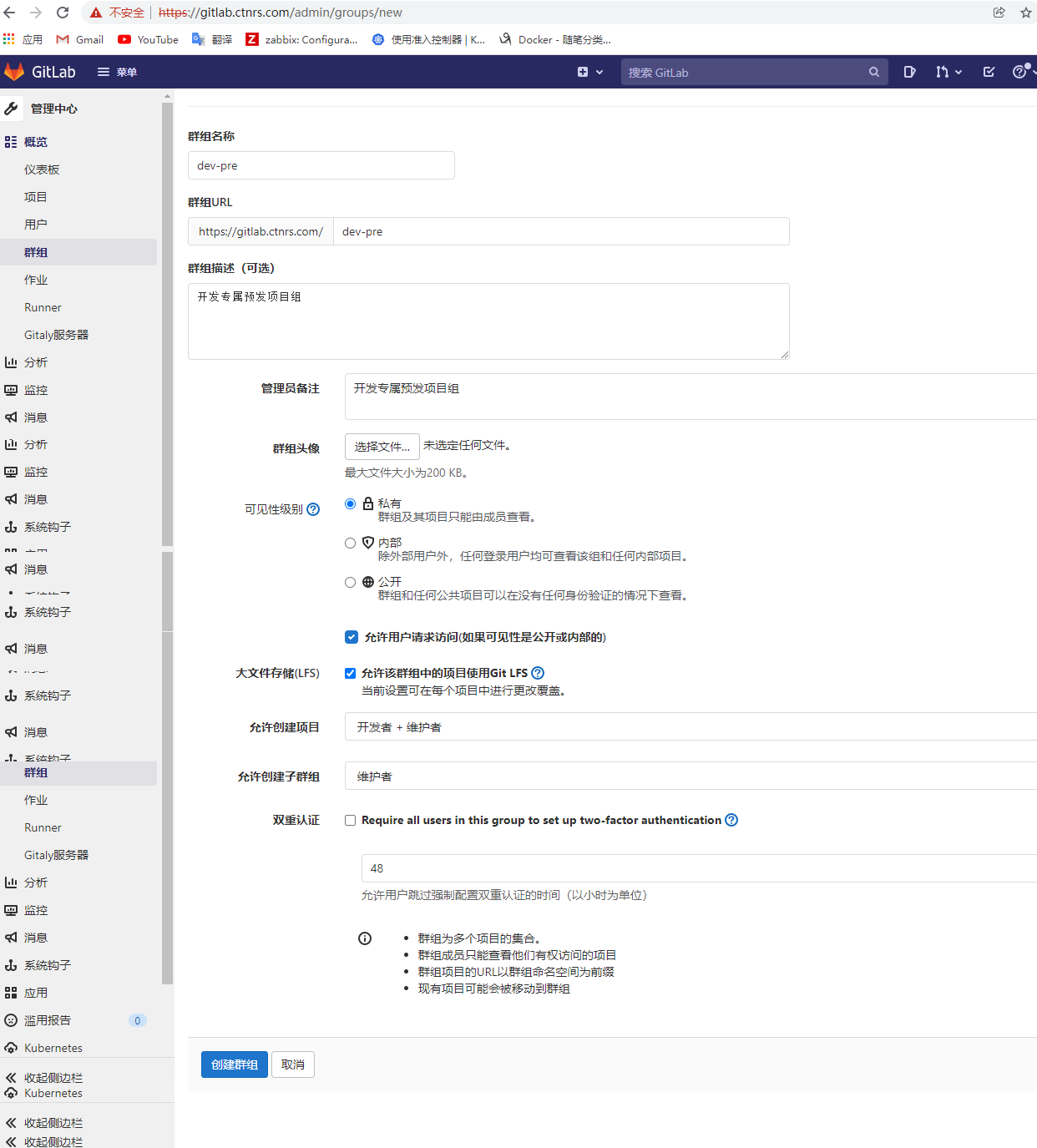Expand the plus new-item dropdown in header
The image size is (1037, 1148).
pos(590,72)
